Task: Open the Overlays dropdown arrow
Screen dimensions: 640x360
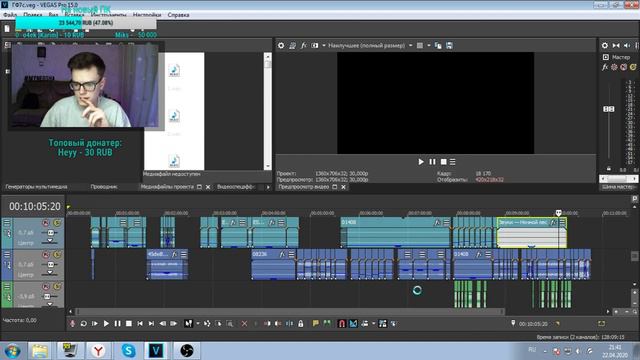Action: pos(429,46)
